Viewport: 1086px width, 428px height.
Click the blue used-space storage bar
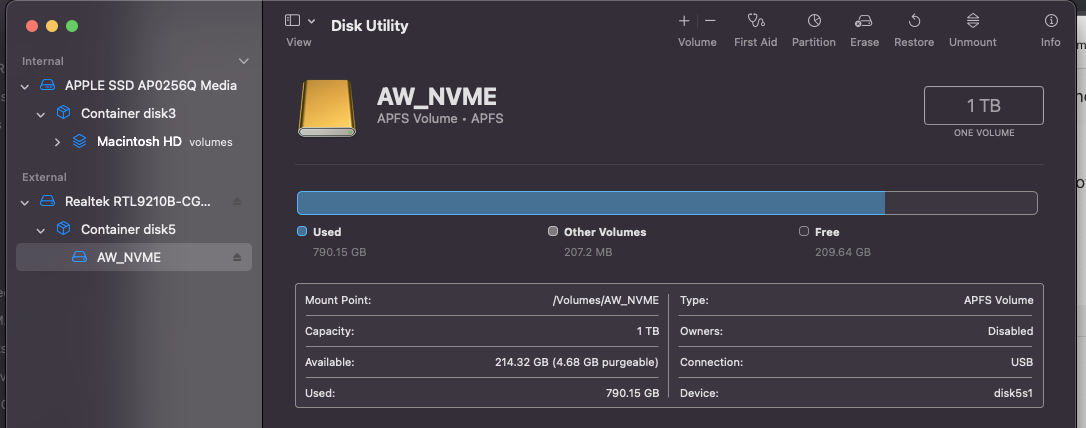point(590,203)
